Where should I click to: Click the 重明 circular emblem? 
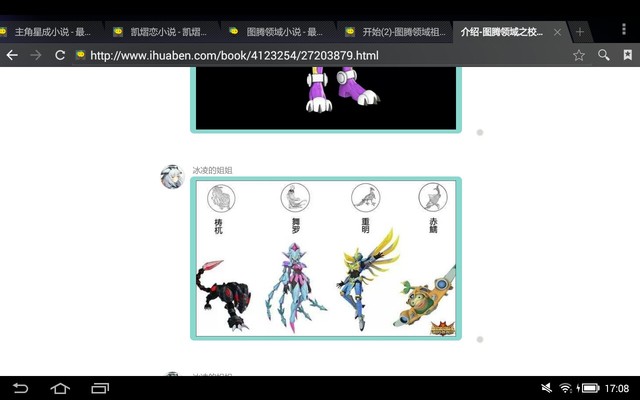(366, 197)
